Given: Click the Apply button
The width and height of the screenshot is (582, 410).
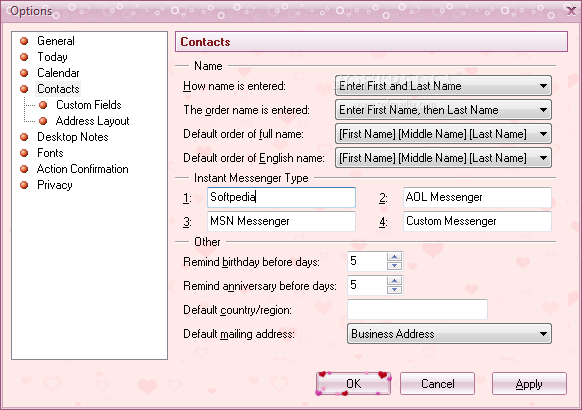Looking at the screenshot, I should coord(529,383).
